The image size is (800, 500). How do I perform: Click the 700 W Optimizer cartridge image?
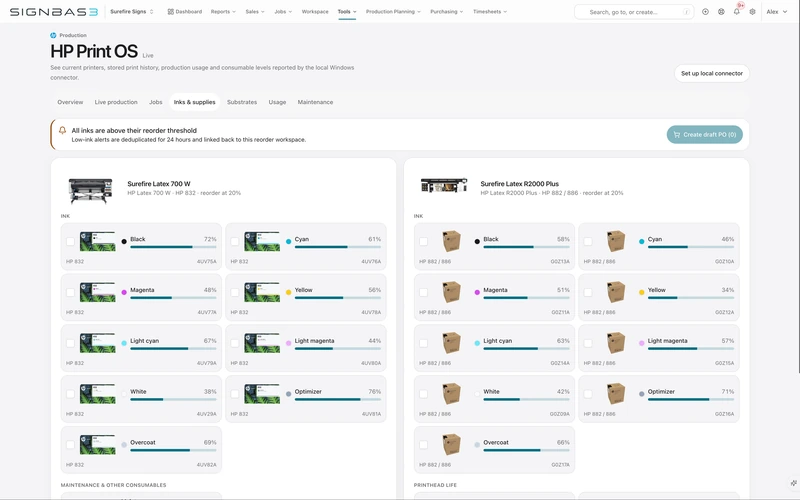coord(262,394)
